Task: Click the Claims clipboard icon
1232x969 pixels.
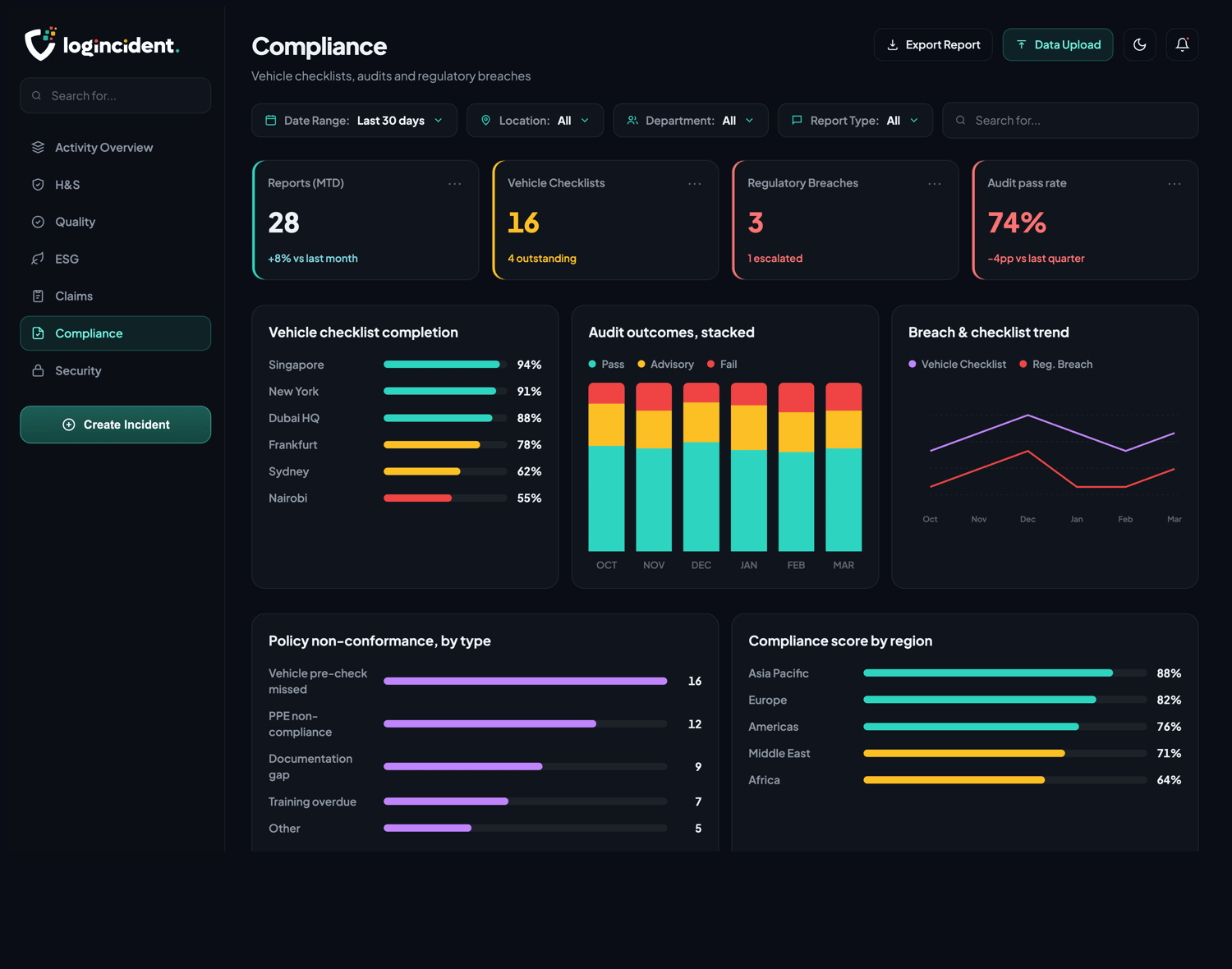Action: [38, 296]
